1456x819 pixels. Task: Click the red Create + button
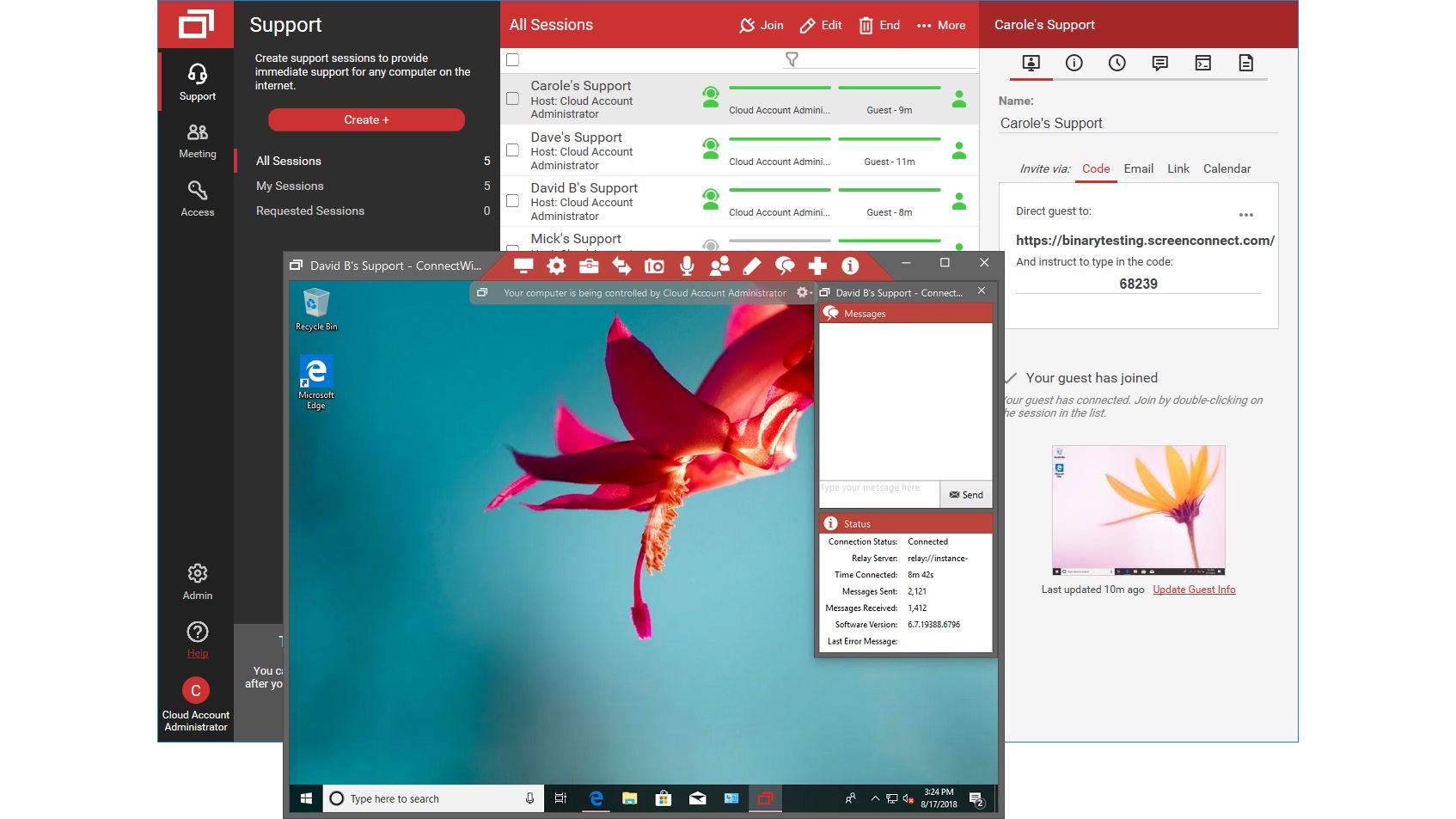[366, 119]
